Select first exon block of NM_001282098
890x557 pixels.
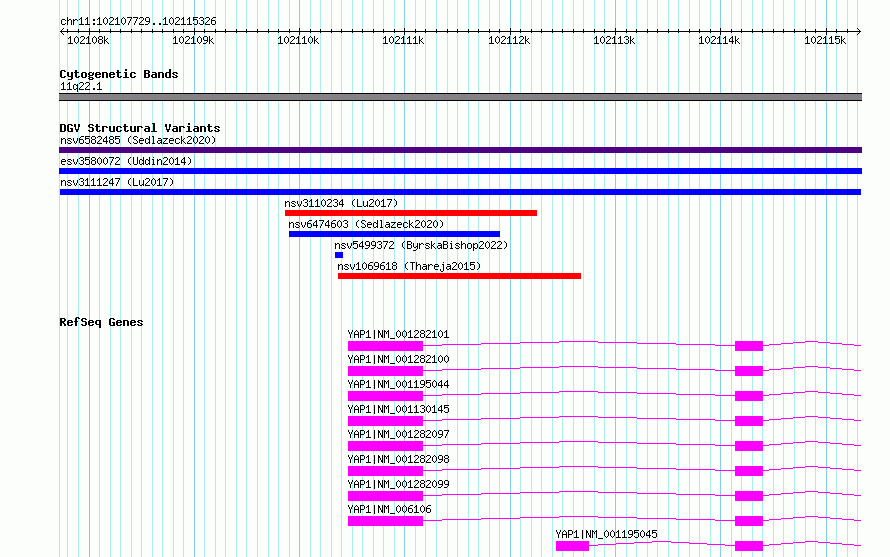(385, 471)
